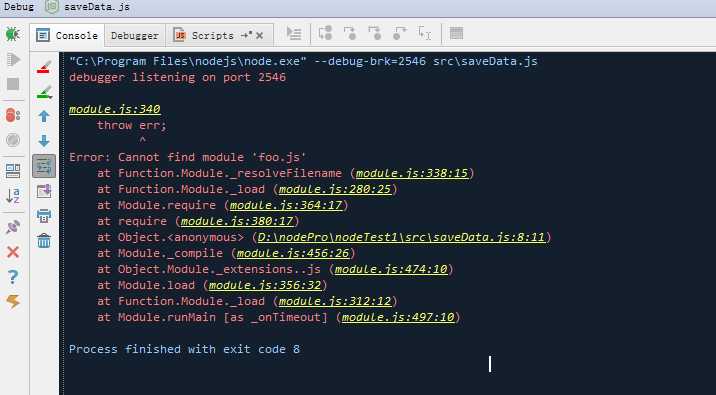716x395 pixels.
Task: Click the node.exe command line text
Action: point(303,61)
